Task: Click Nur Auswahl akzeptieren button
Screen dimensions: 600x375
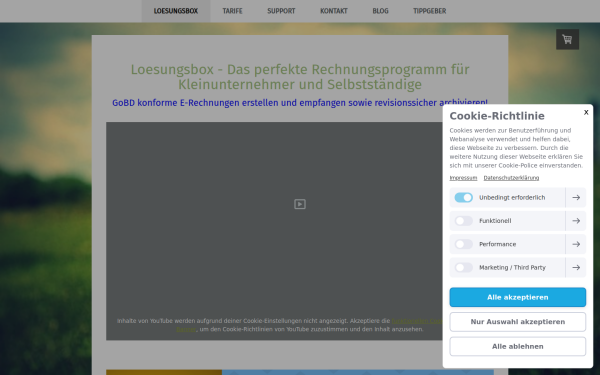Action: pyautogui.click(x=517, y=322)
